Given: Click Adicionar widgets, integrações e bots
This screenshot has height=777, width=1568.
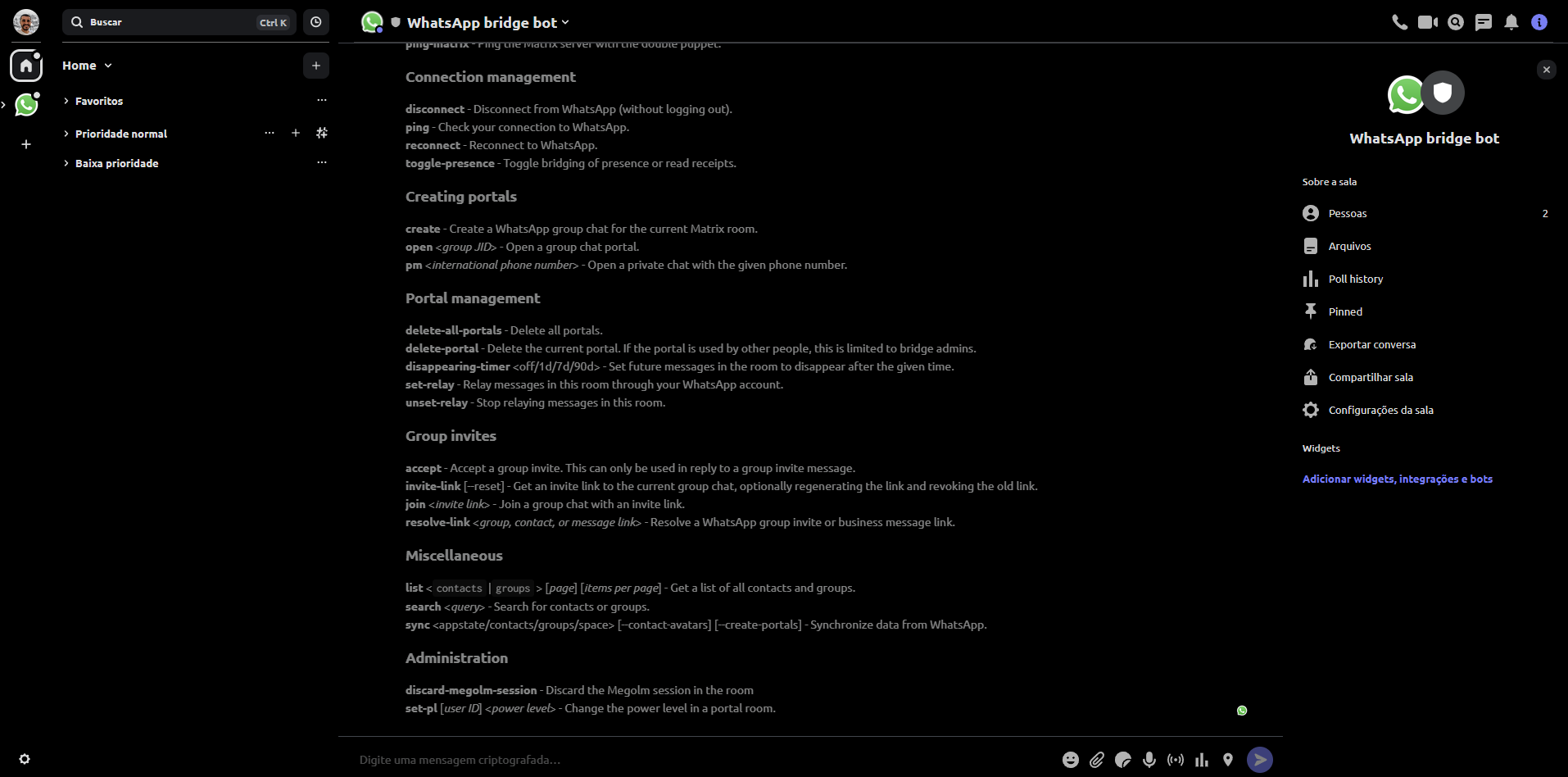Looking at the screenshot, I should pos(1397,479).
